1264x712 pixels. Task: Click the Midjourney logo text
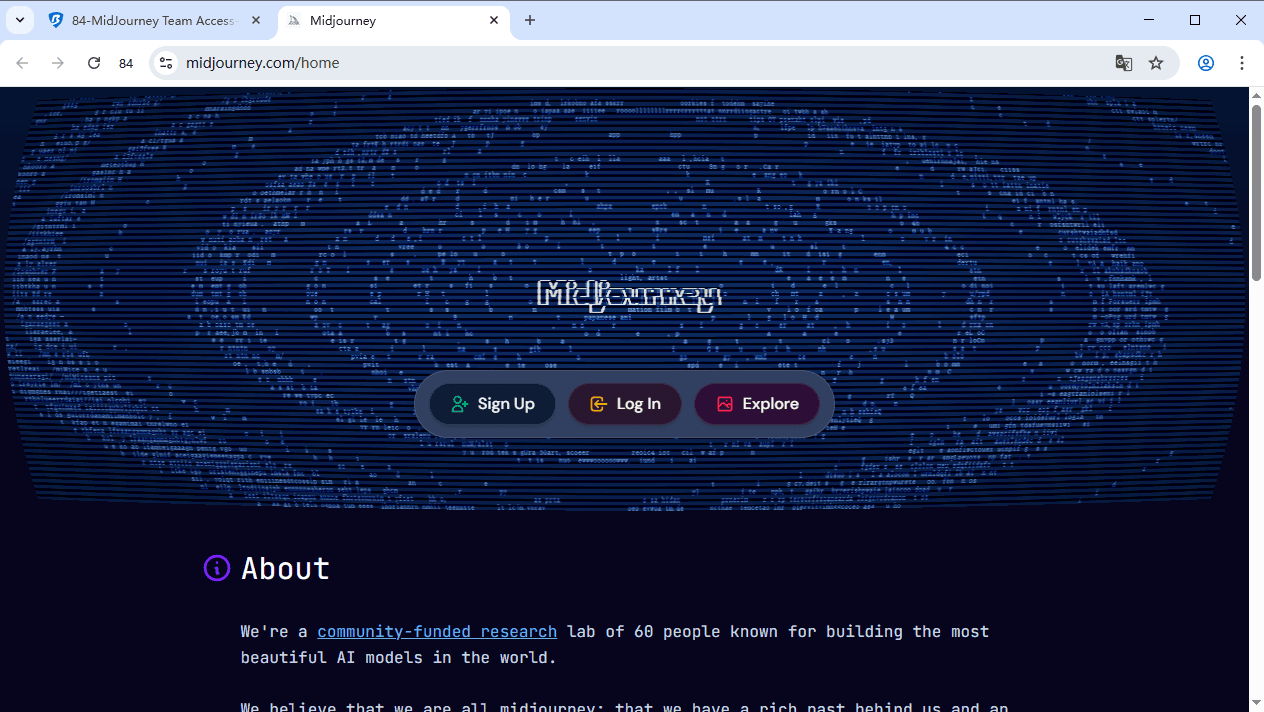pos(629,294)
